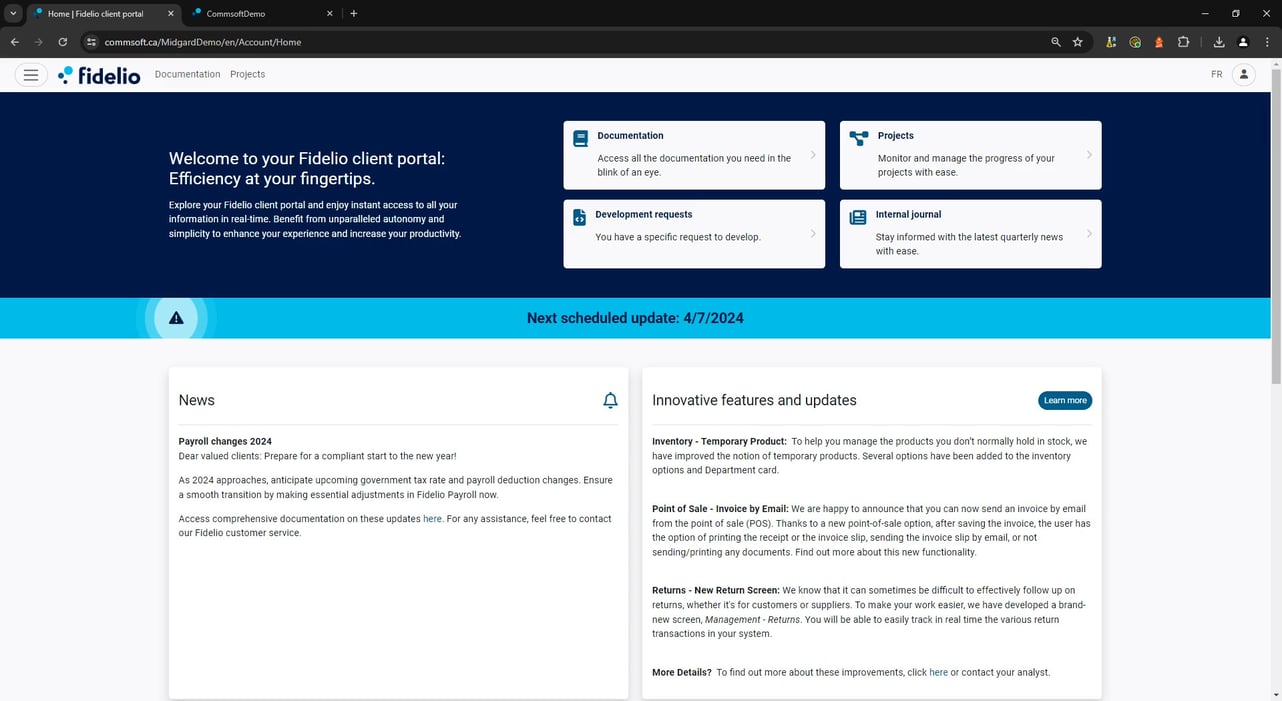This screenshot has width=1282, height=701.
Task: Click the 'Payroll changes 2024' headline
Action: coord(225,441)
